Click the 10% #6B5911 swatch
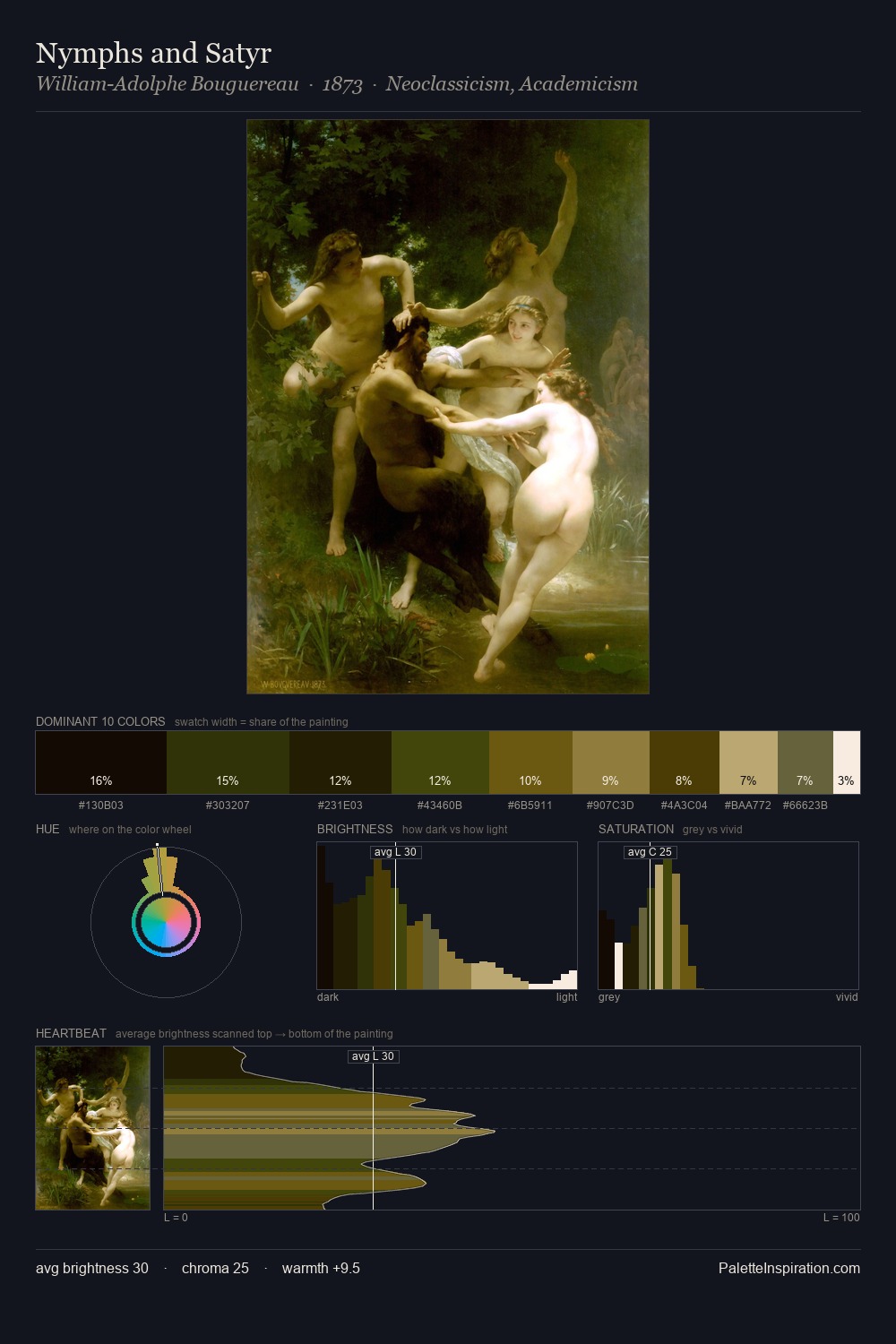Screen dimensions: 896x1344 coord(530,762)
